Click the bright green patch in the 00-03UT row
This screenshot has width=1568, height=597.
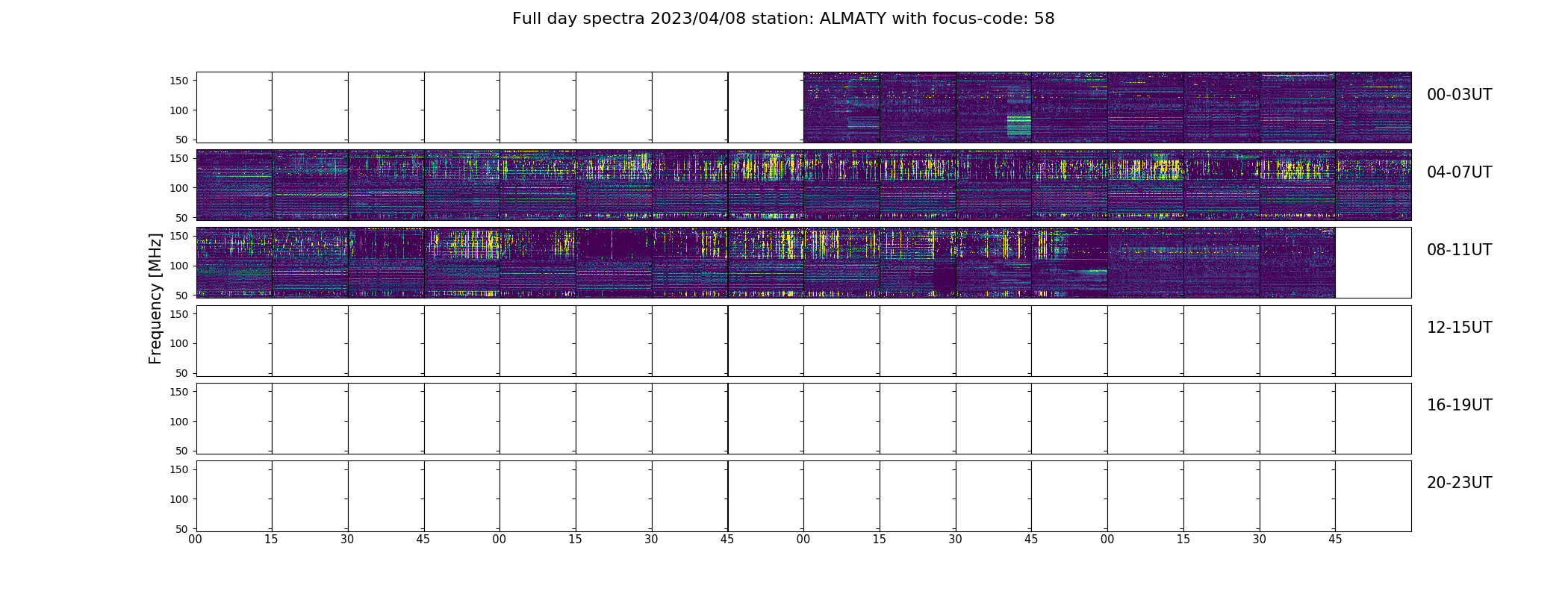(x=1018, y=125)
